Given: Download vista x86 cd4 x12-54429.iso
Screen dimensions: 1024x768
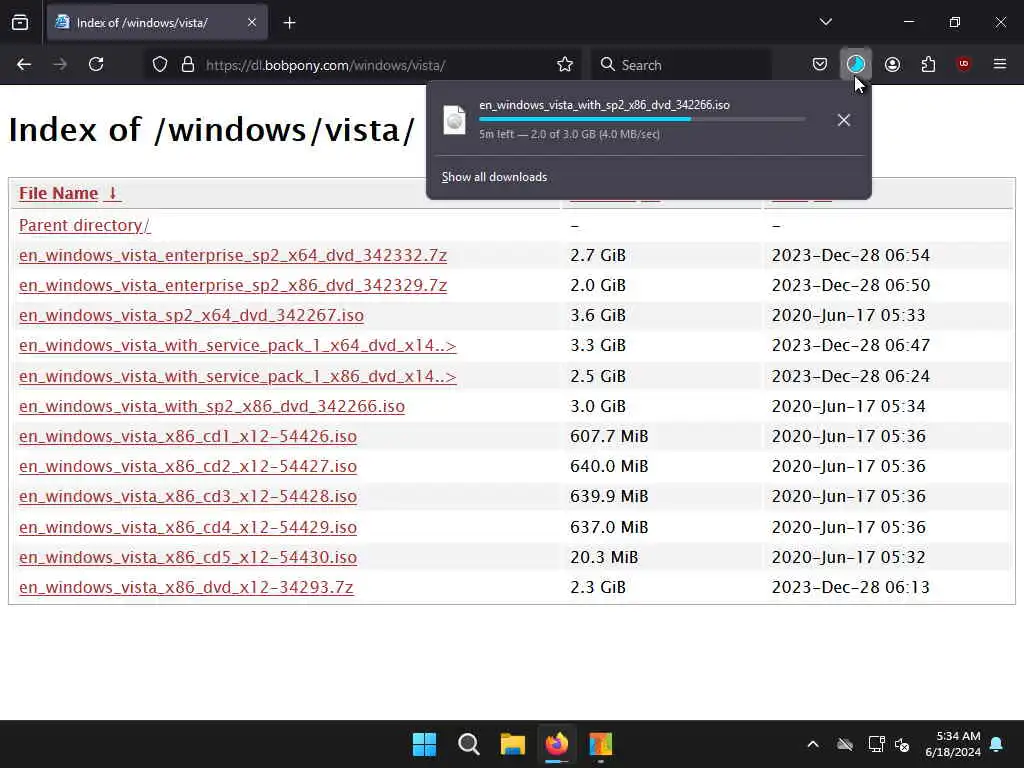Looking at the screenshot, I should (188, 527).
